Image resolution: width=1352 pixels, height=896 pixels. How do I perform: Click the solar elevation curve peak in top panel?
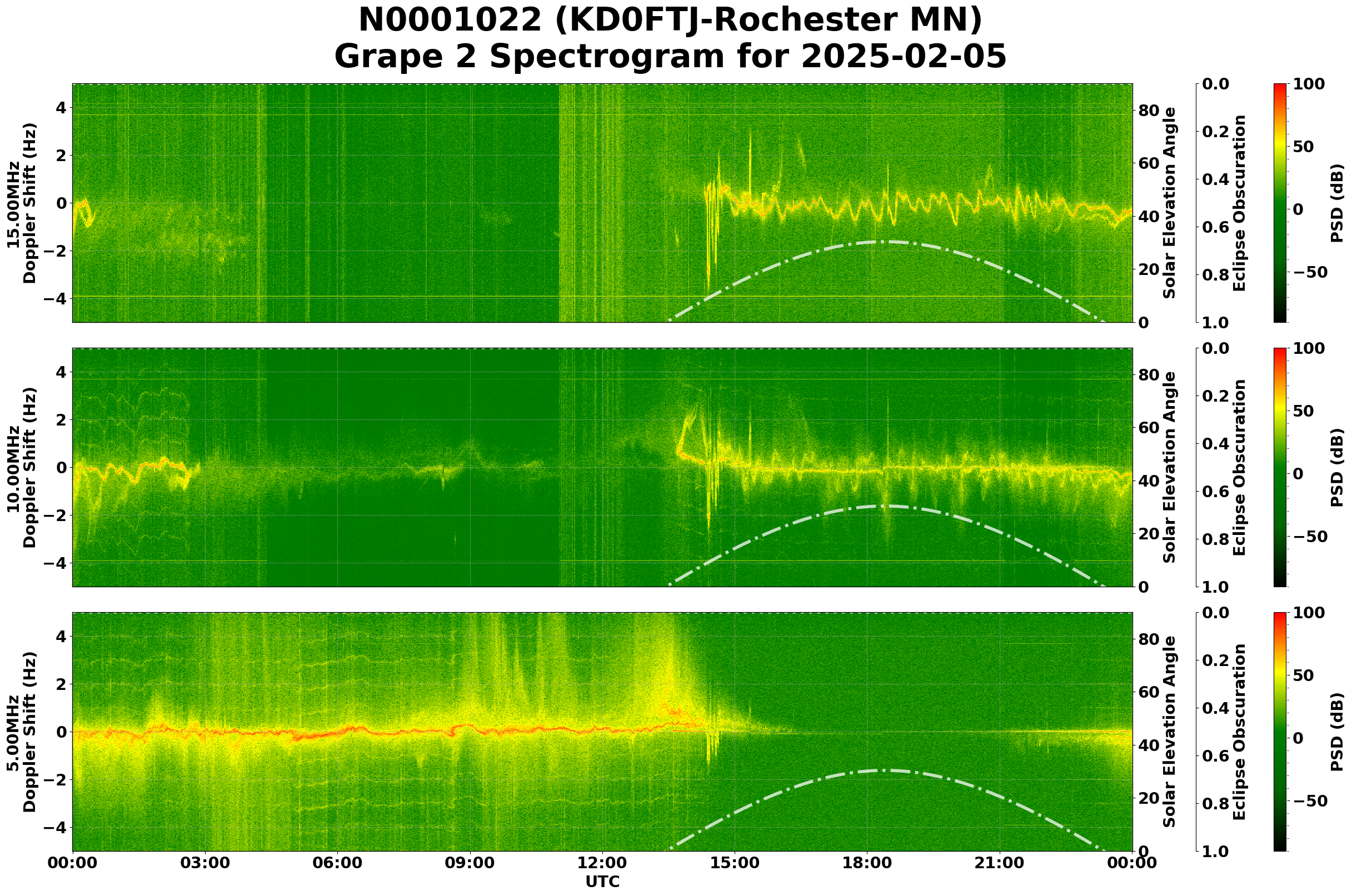883,242
